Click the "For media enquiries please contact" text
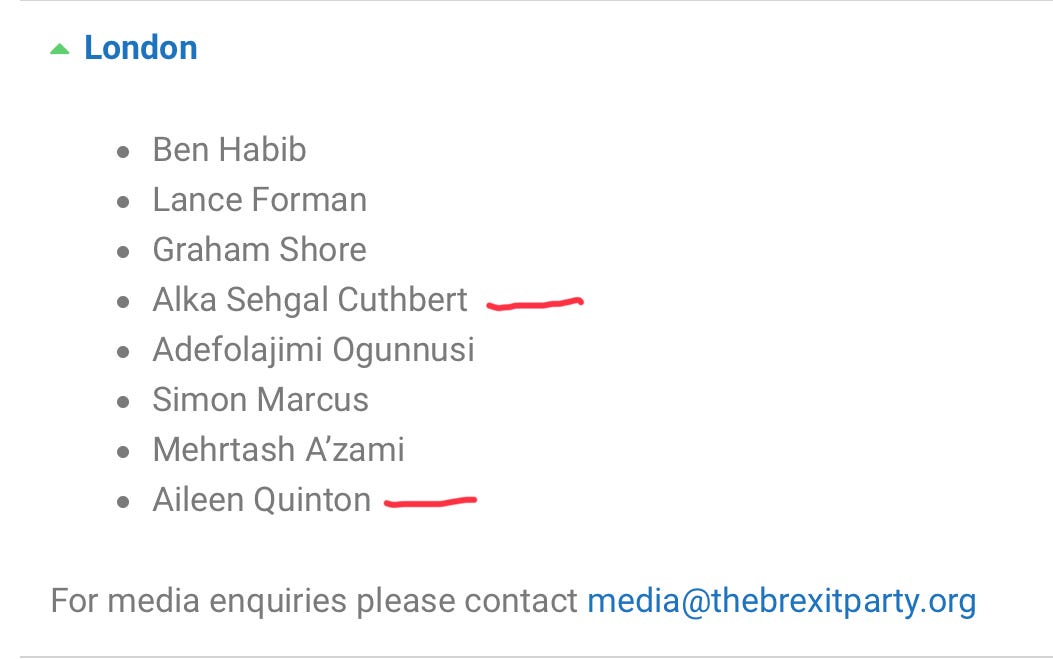 click(314, 601)
